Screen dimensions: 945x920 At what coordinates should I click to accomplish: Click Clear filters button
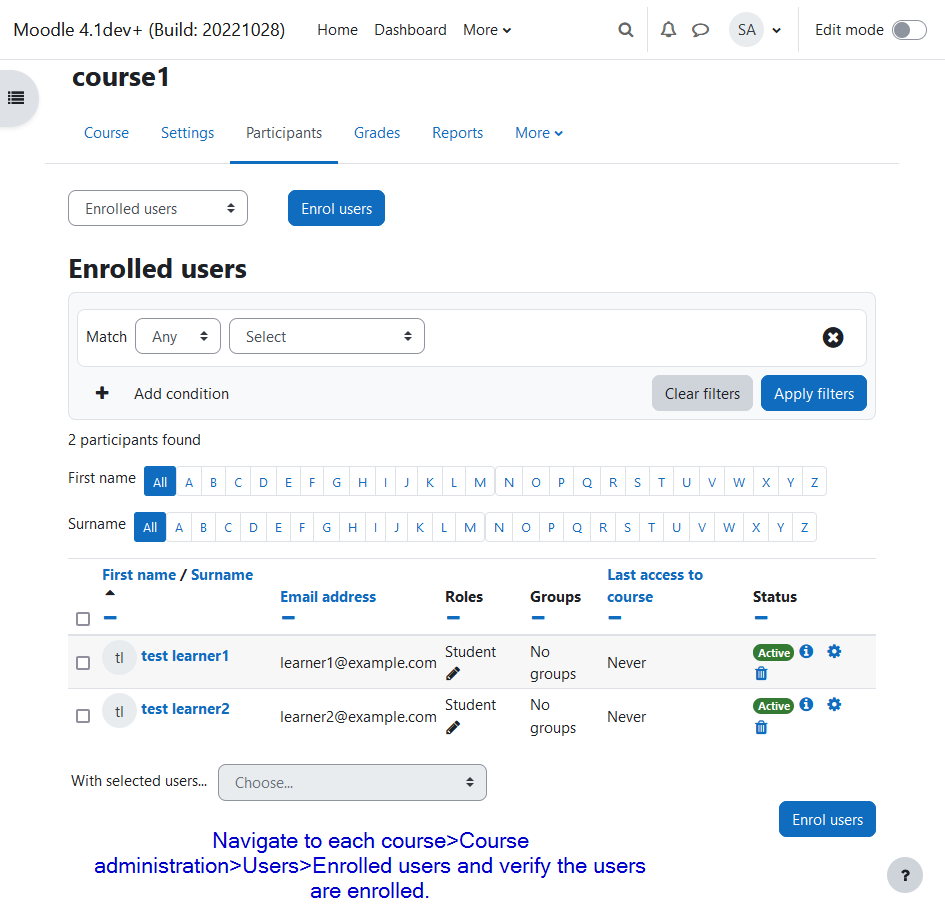click(x=702, y=393)
